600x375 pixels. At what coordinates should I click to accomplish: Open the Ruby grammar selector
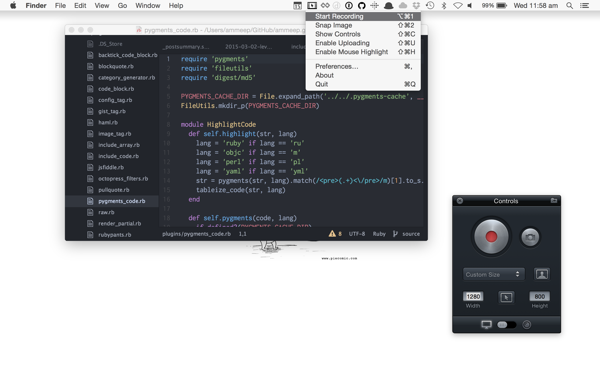pyautogui.click(x=379, y=234)
